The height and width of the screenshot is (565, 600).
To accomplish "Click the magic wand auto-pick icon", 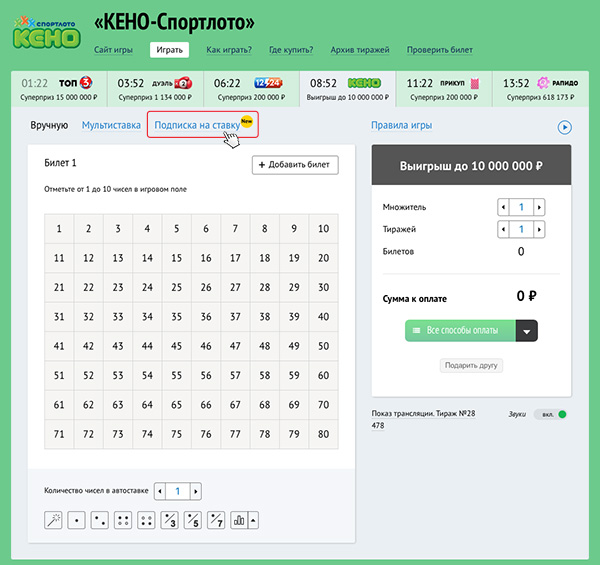I will pos(54,520).
